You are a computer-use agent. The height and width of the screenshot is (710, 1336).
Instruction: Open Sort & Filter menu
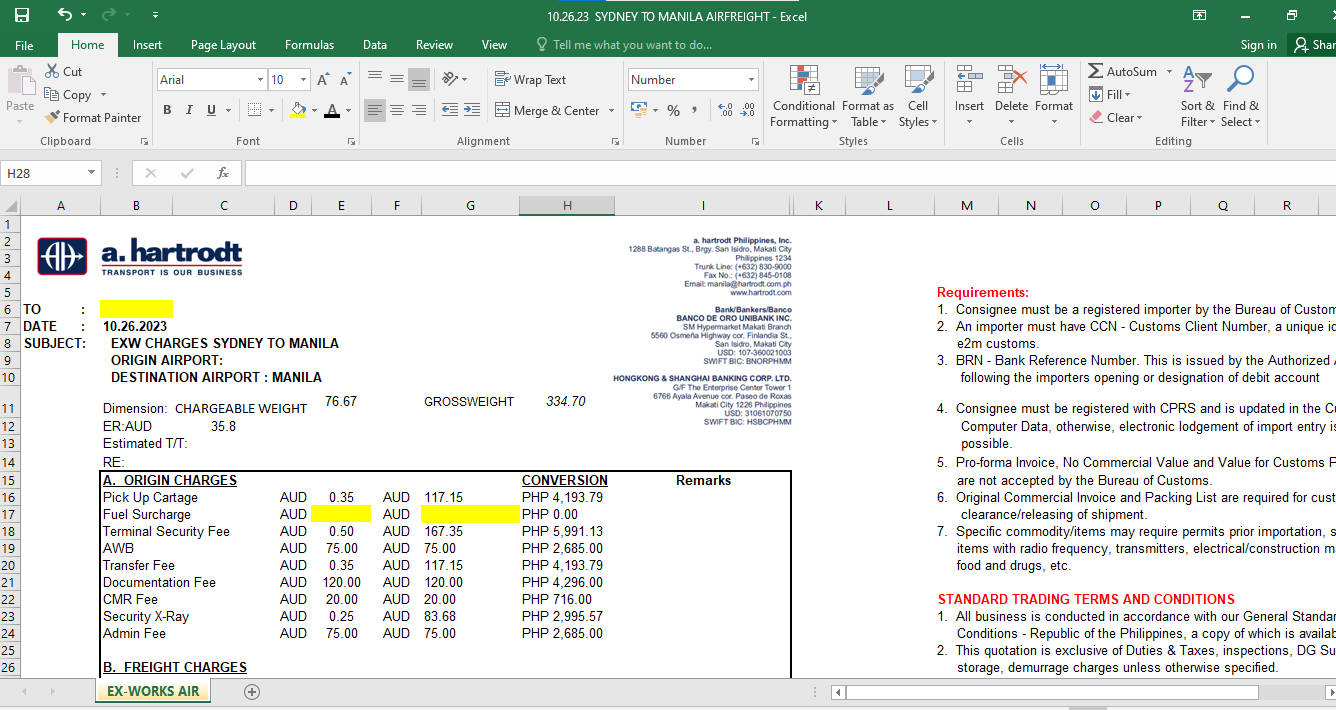tap(1197, 96)
